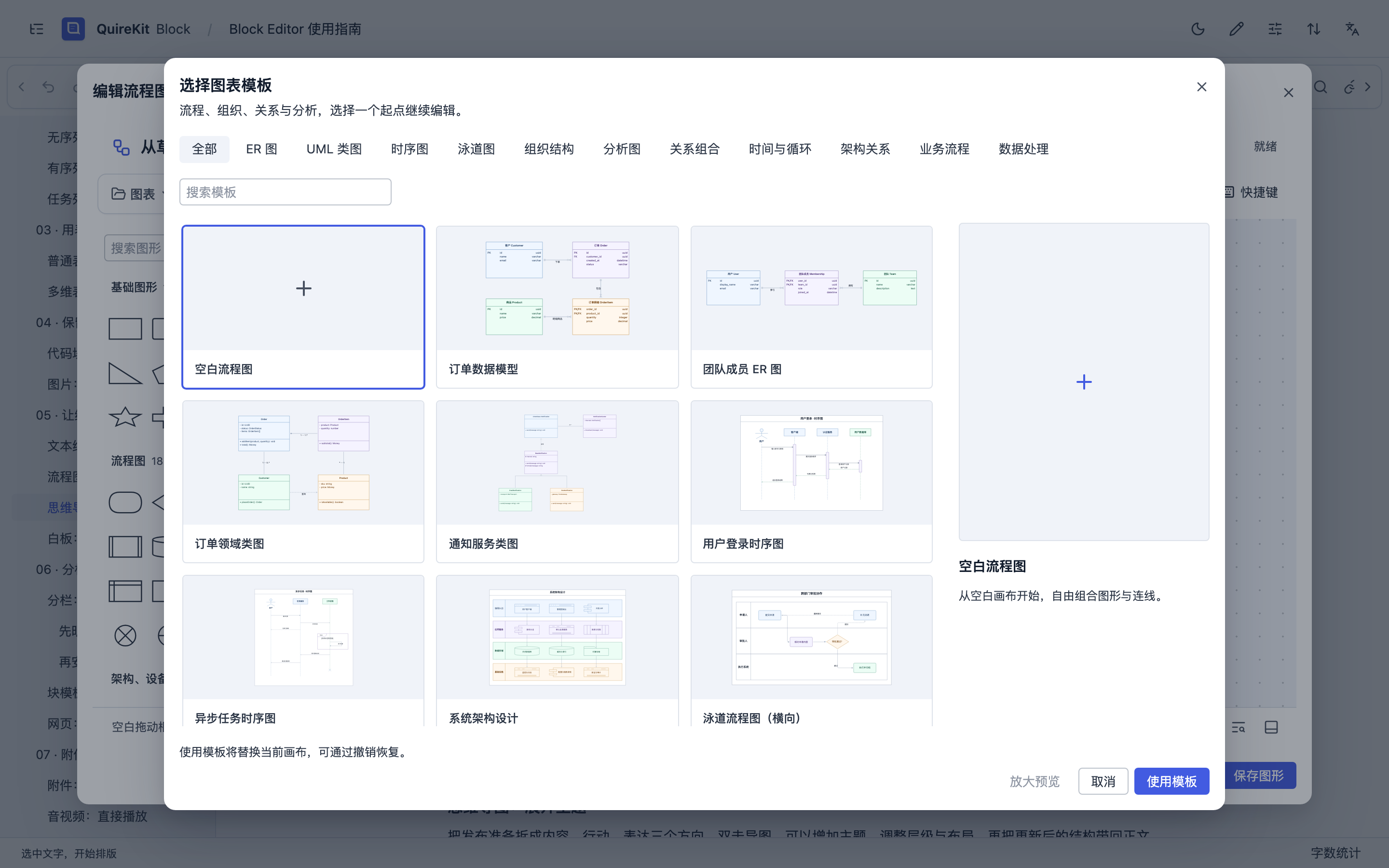Focus the 搜索模板 search field
Image resolution: width=1389 pixels, height=868 pixels.
point(285,192)
